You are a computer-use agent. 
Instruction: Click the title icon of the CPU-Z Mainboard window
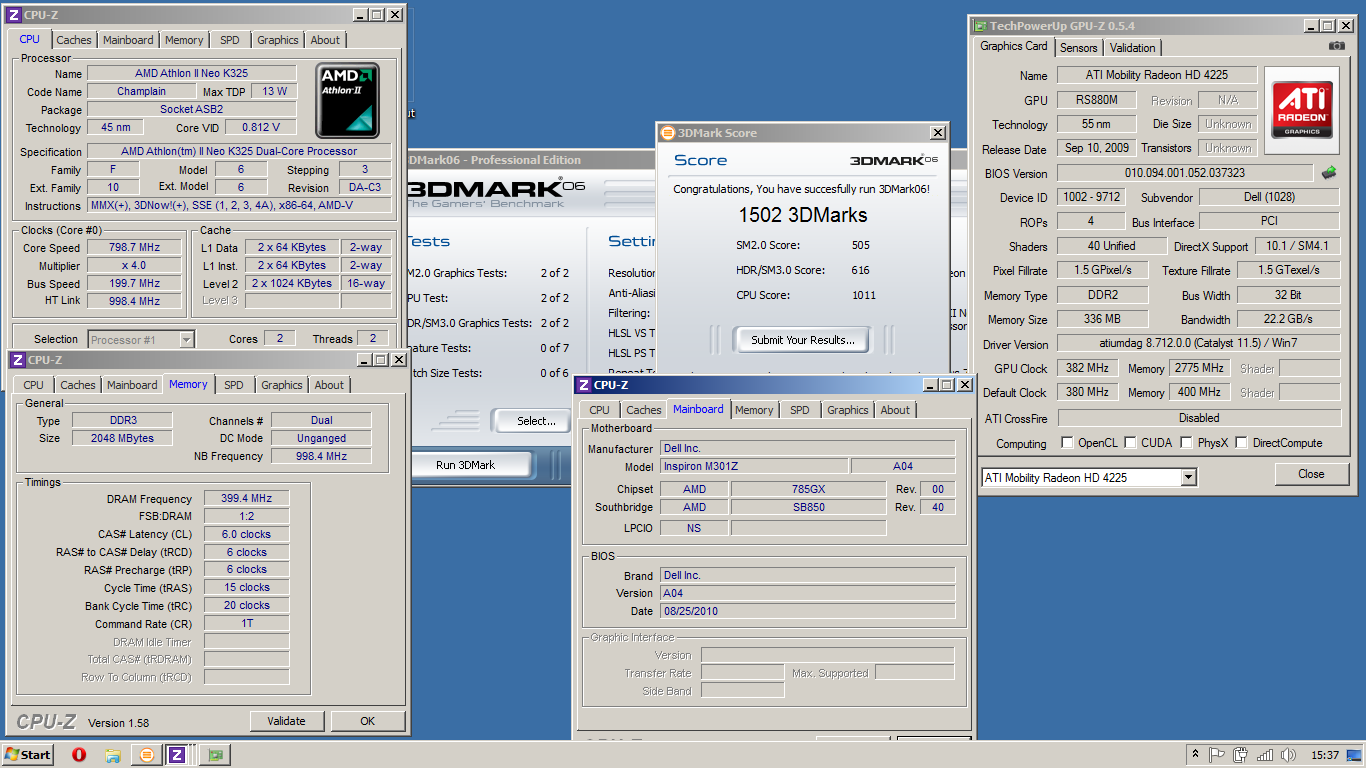tap(584, 385)
